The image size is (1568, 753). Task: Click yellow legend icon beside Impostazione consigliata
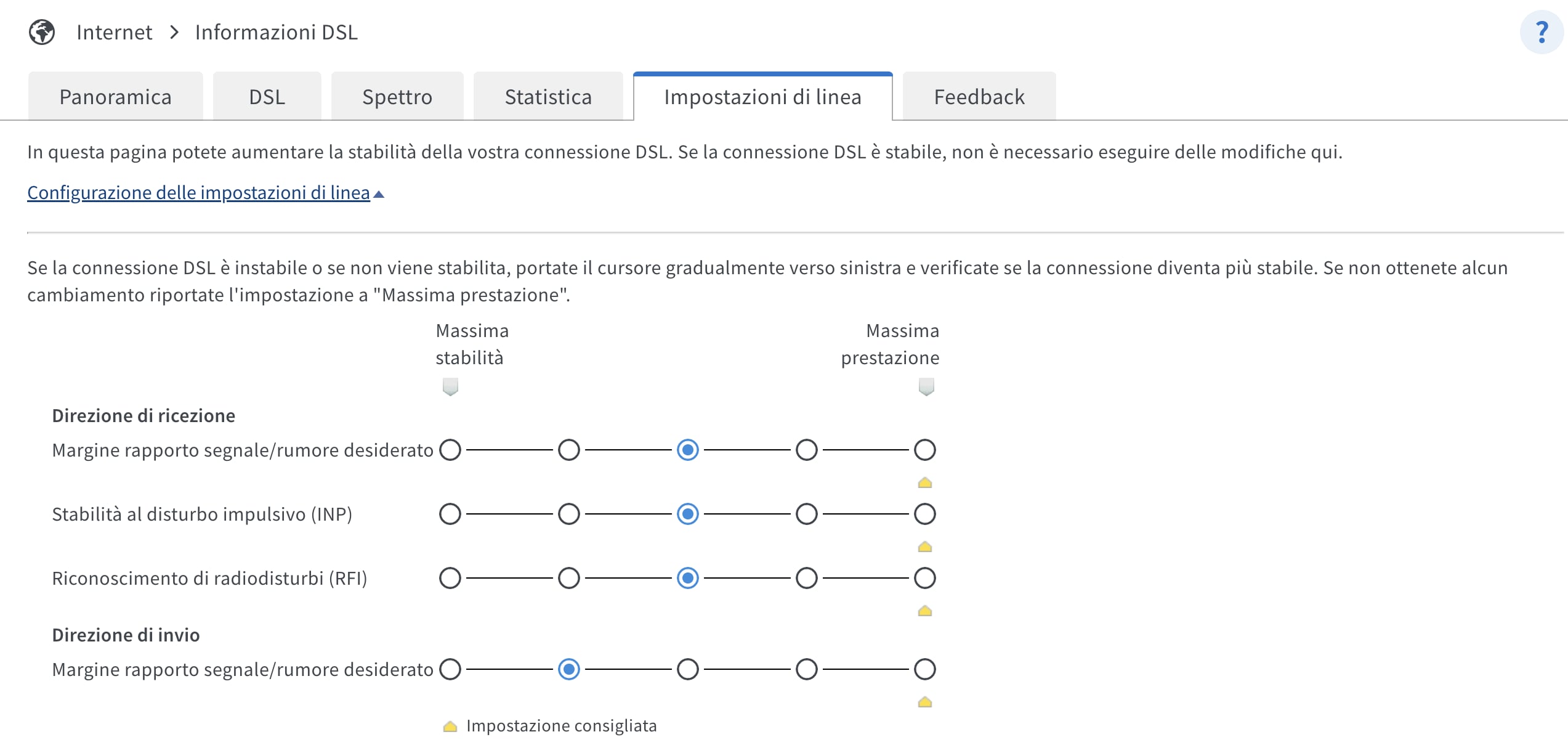(450, 727)
